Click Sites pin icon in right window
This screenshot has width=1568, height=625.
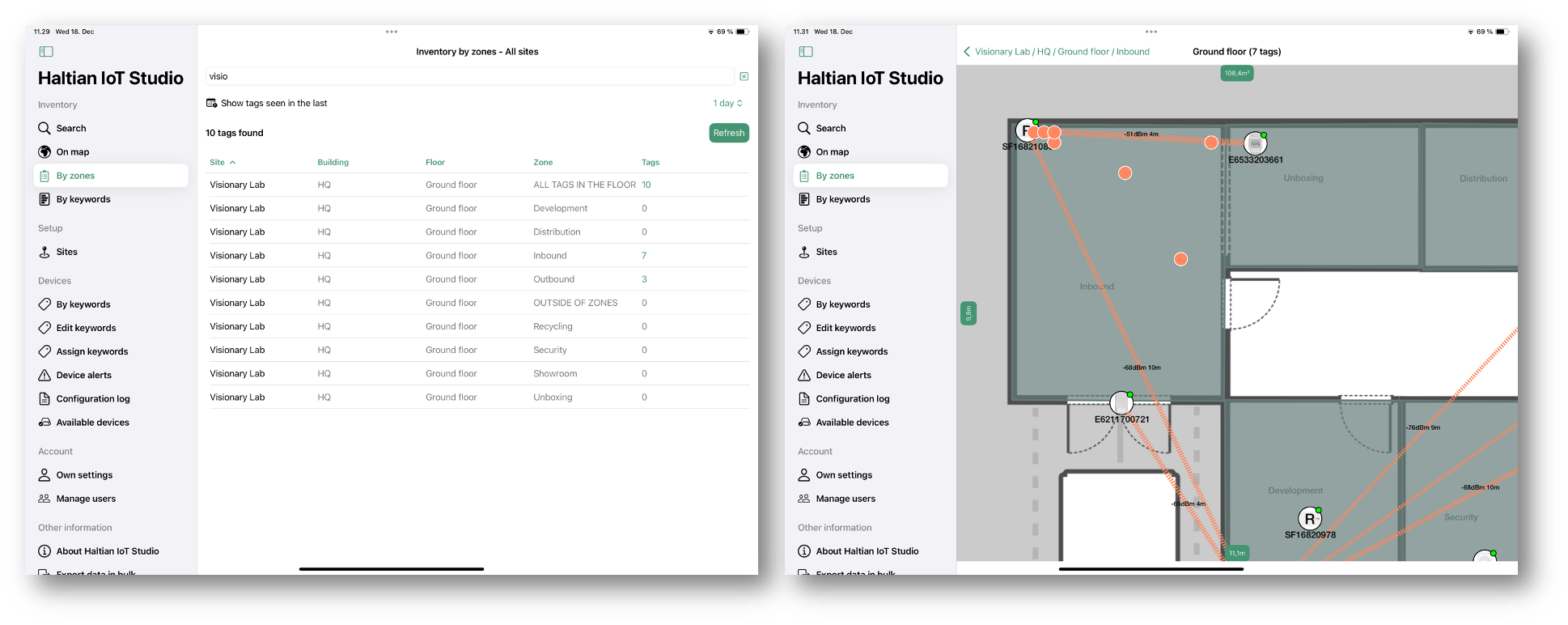804,252
